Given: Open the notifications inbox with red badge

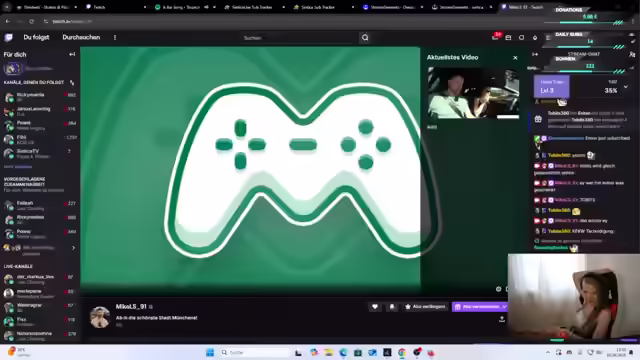Looking at the screenshot, I should (495, 37).
